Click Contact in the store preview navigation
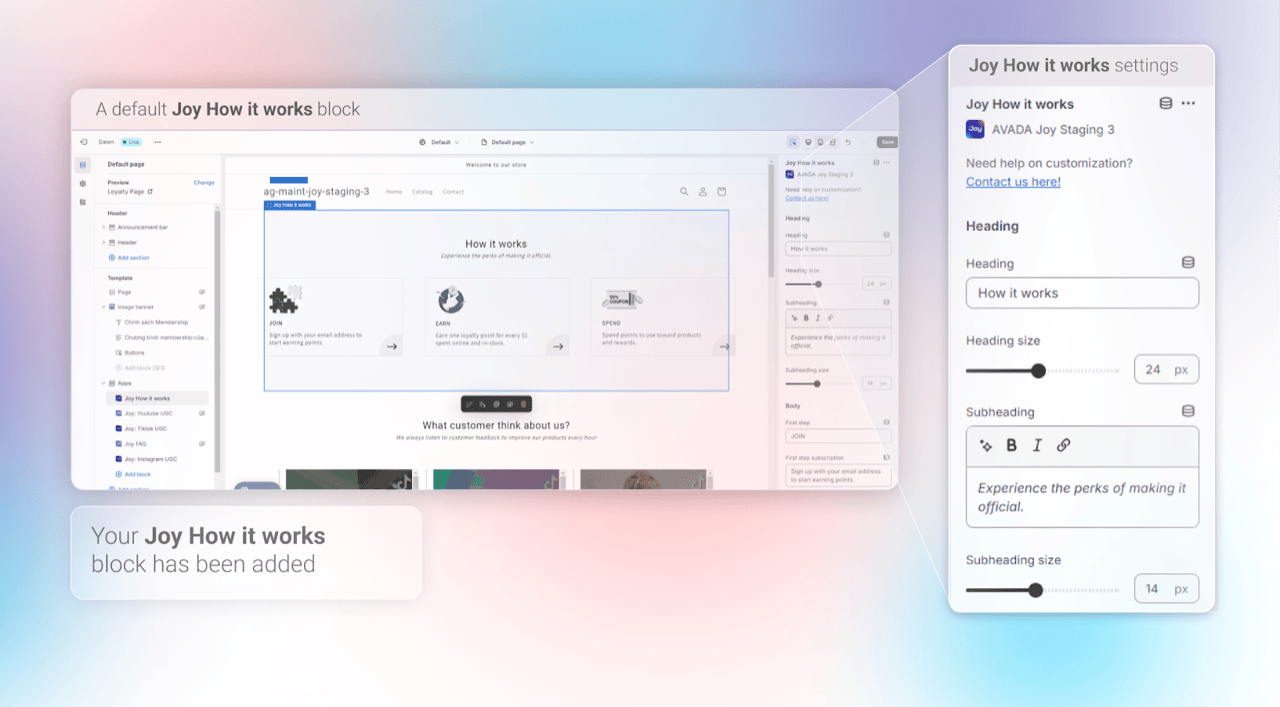1280x707 pixels. point(453,192)
